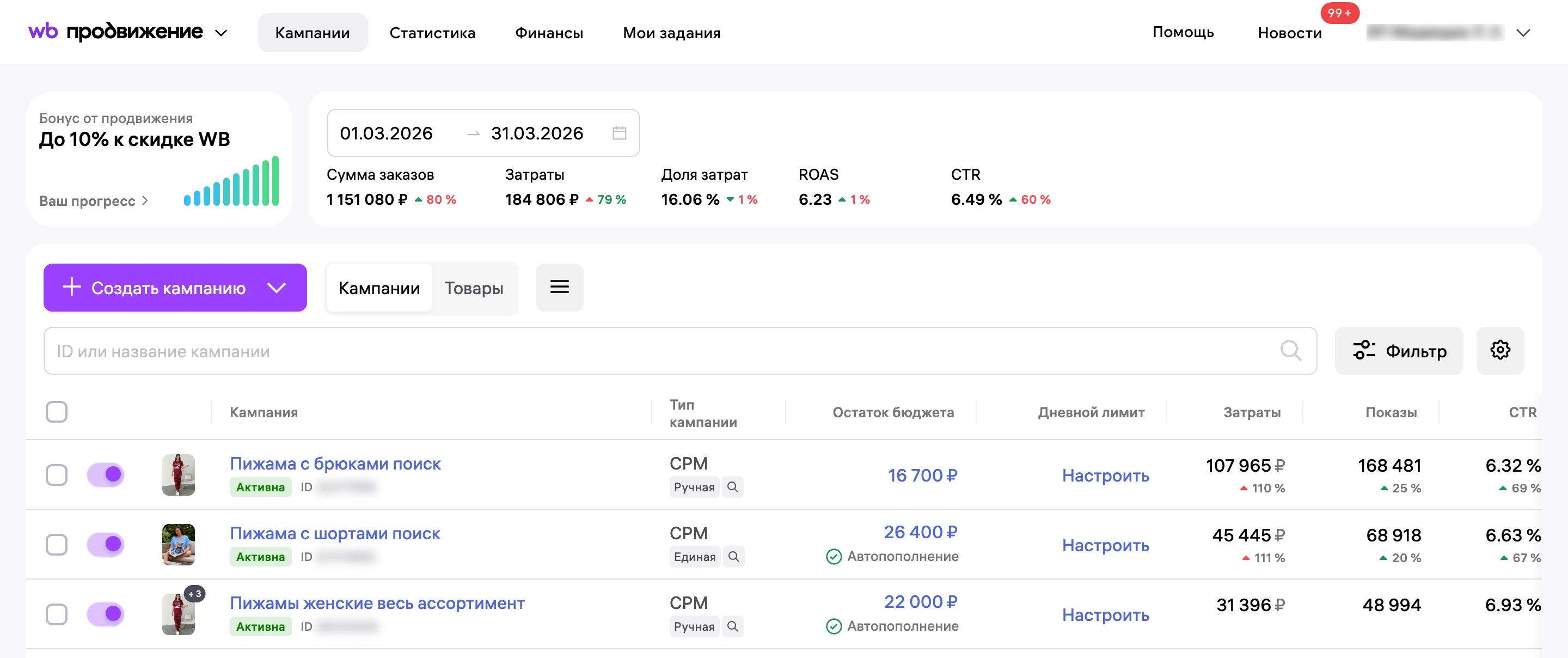The image size is (1568, 658).
Task: Open Создать кампанию dropdown arrow
Action: tap(277, 288)
